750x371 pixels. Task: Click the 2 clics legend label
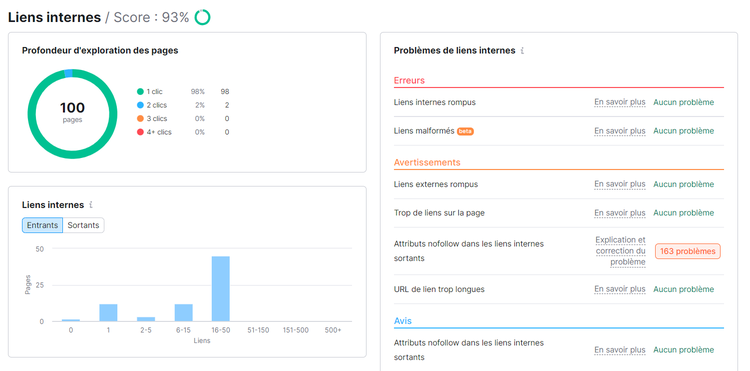157,105
